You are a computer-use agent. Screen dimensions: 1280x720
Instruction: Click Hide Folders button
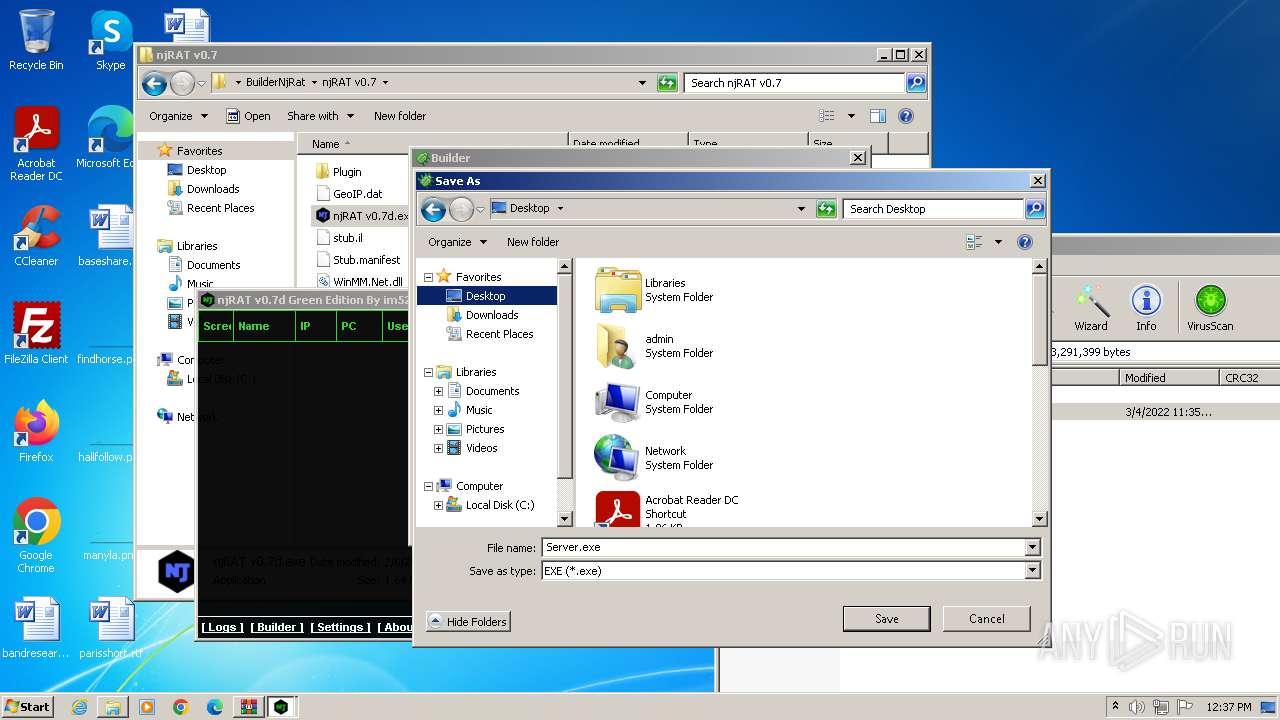468,621
